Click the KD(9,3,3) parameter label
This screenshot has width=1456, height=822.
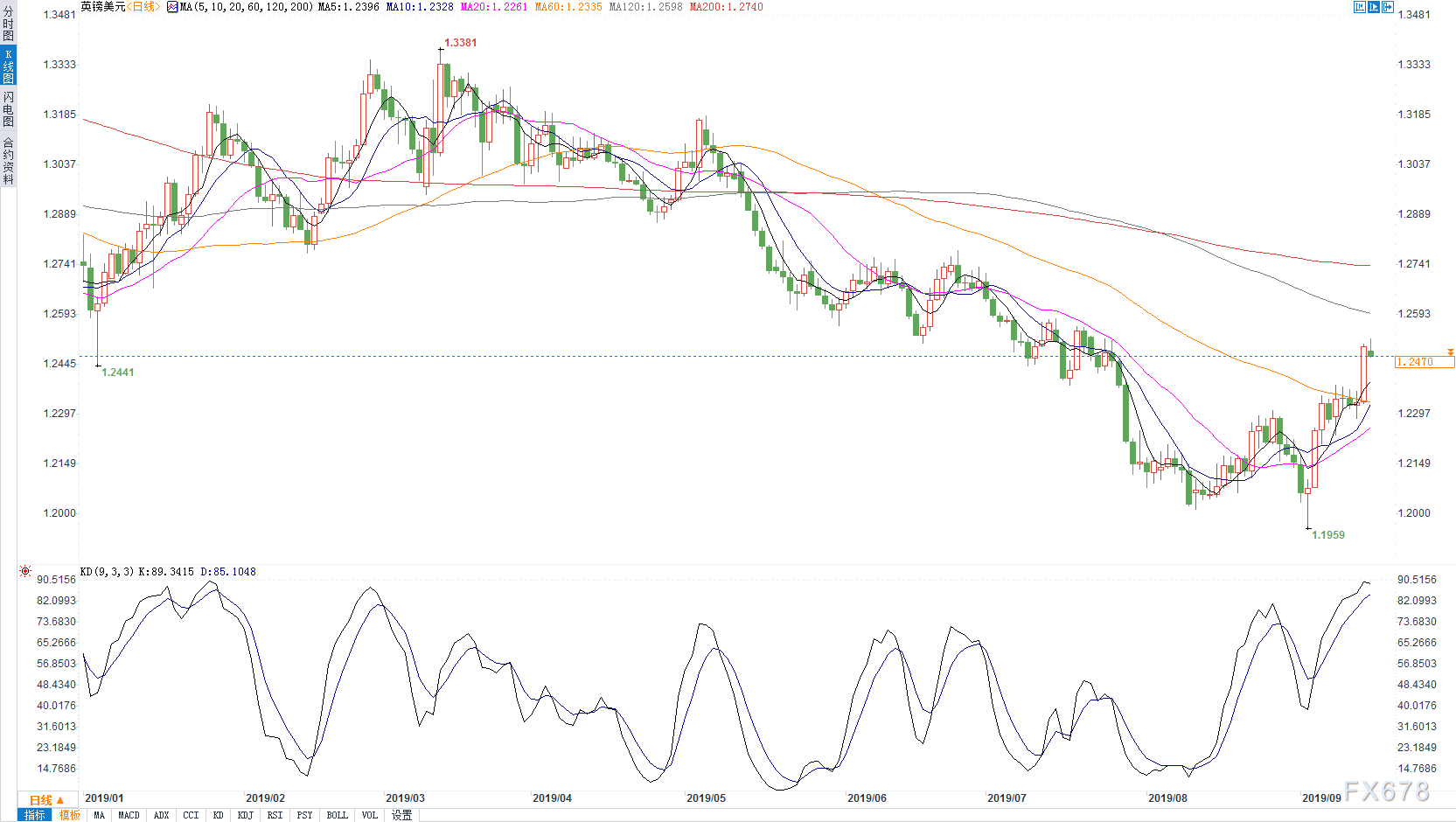pyautogui.click(x=107, y=572)
